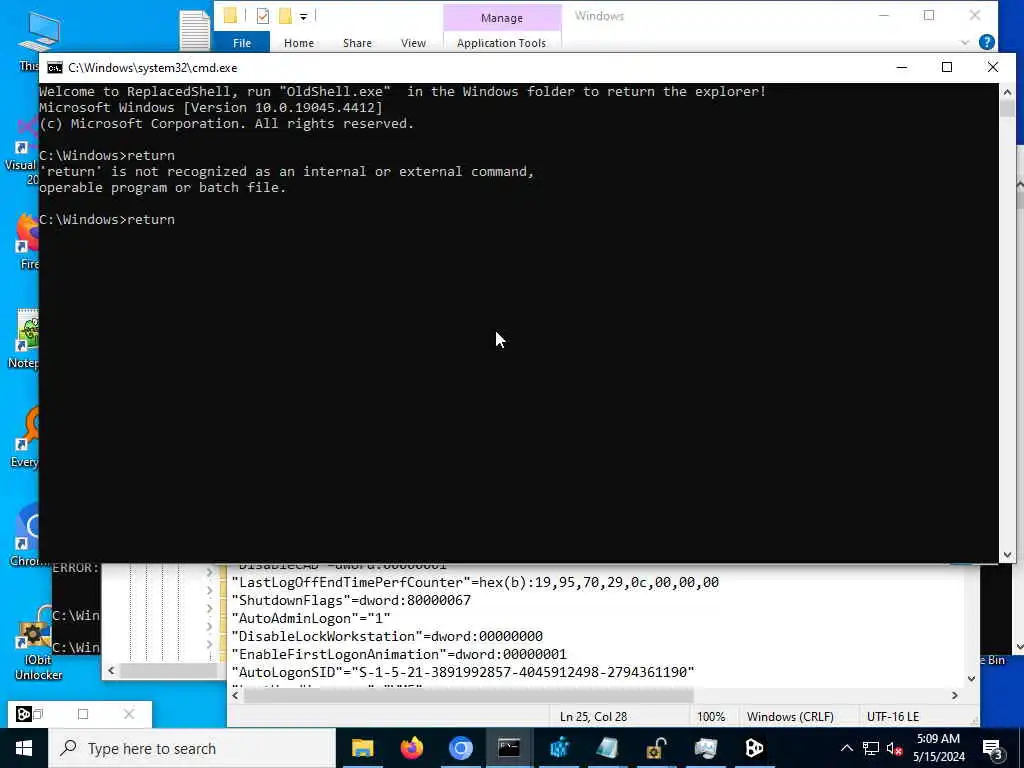Image resolution: width=1024 pixels, height=768 pixels.
Task: Click the ShutdownFlags line in Notepad
Action: (351, 600)
